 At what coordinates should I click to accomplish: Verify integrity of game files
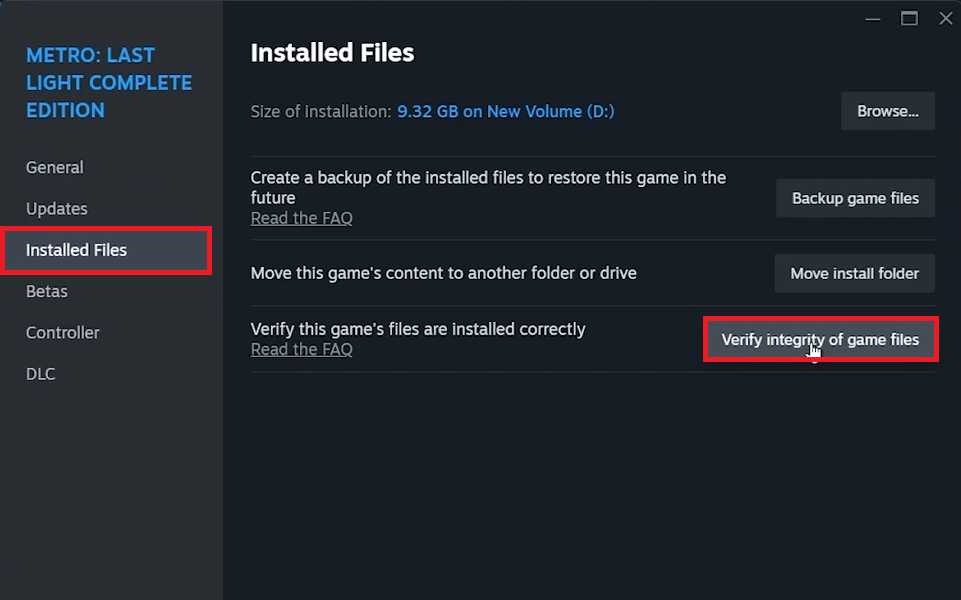tap(820, 340)
